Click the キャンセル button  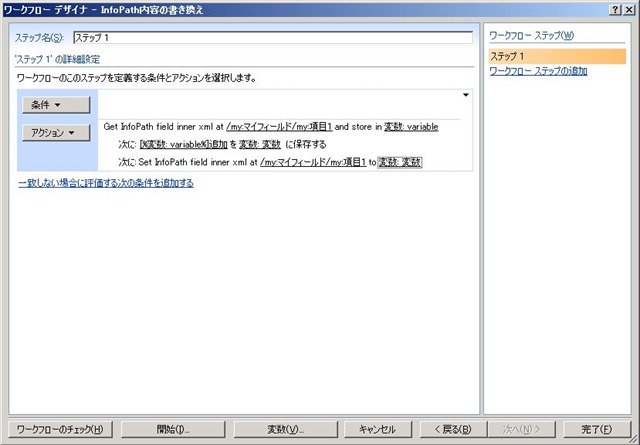coord(377,429)
